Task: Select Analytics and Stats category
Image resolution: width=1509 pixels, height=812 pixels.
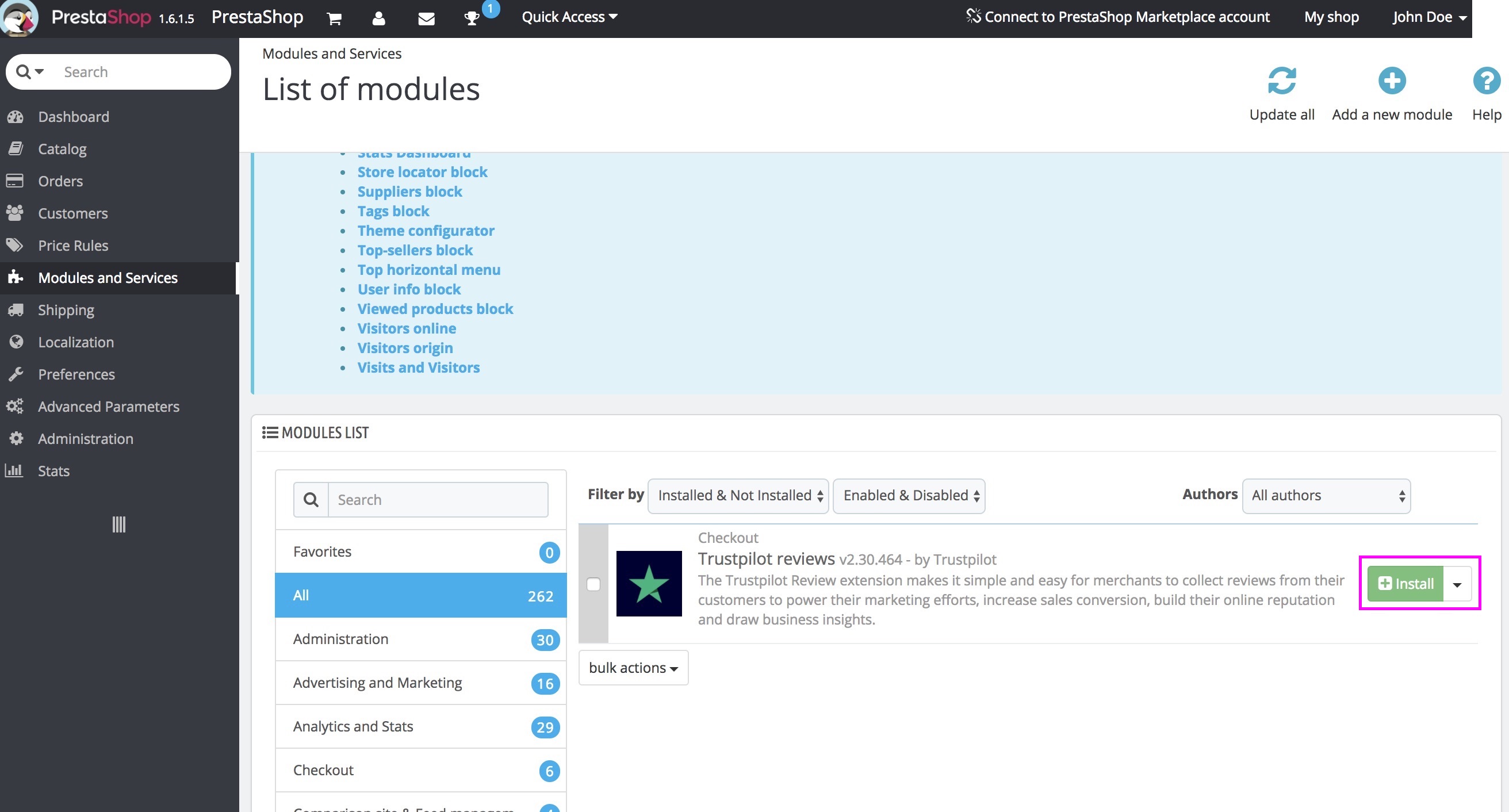Action: coord(420,726)
